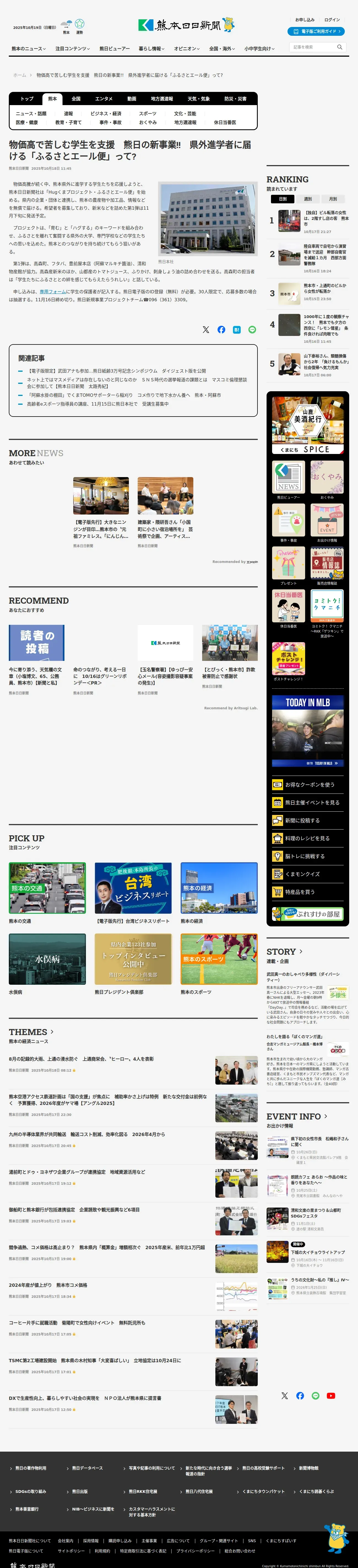
Task: Click the ログイン link in header
Action: click(x=332, y=20)
